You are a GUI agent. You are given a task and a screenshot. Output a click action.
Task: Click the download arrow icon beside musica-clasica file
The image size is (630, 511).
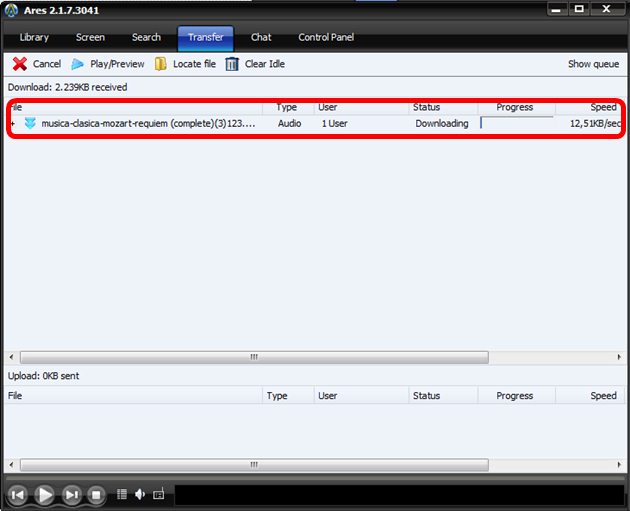[30, 123]
